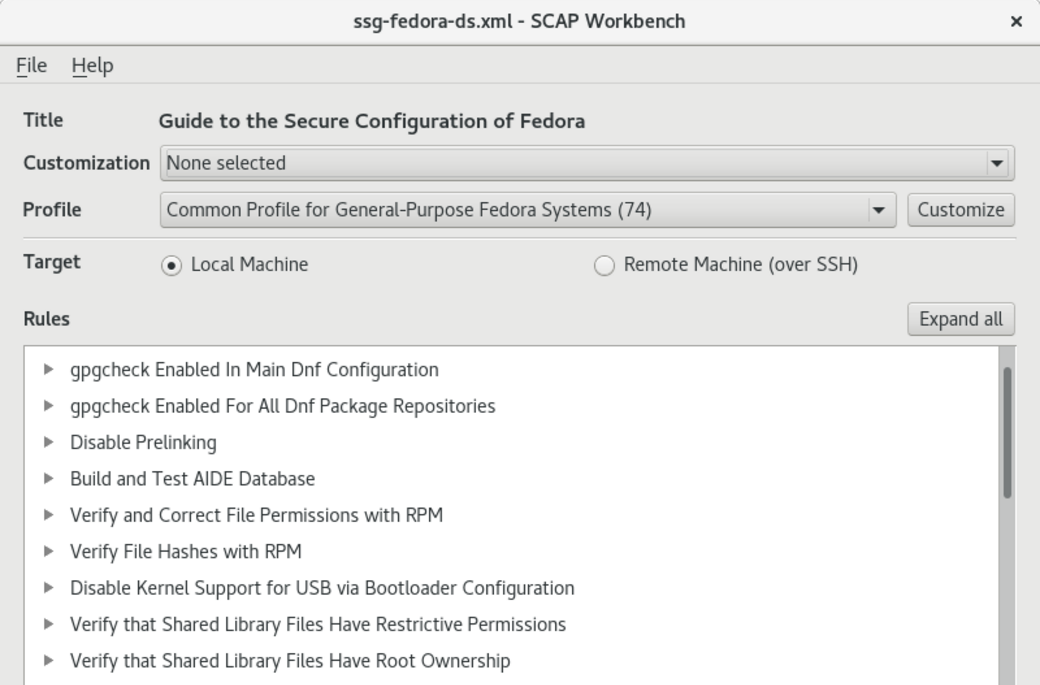The width and height of the screenshot is (1040, 685).
Task: Open the Help menu
Action: pos(92,66)
